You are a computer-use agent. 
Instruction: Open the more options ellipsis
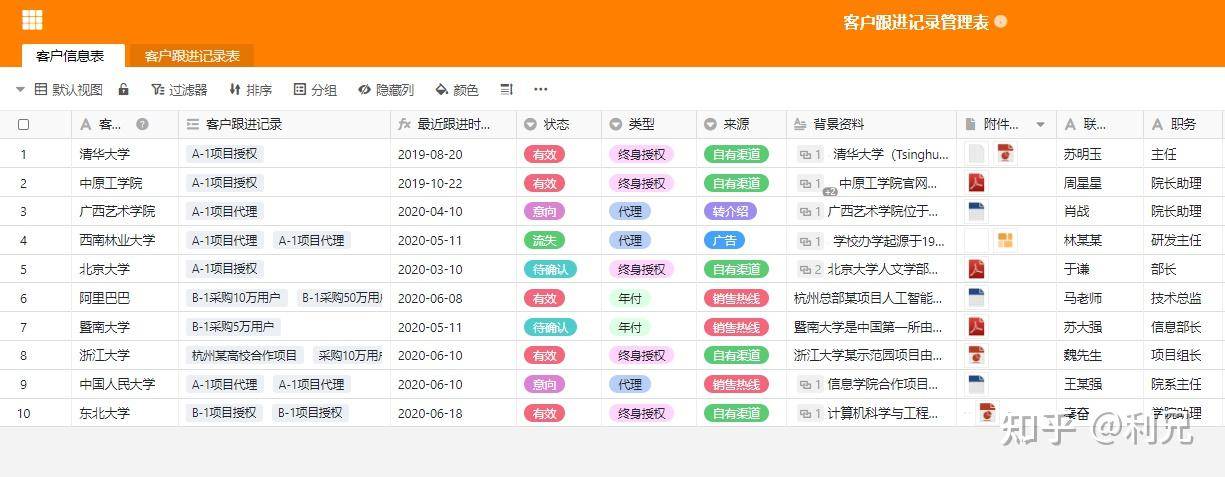coord(541,89)
